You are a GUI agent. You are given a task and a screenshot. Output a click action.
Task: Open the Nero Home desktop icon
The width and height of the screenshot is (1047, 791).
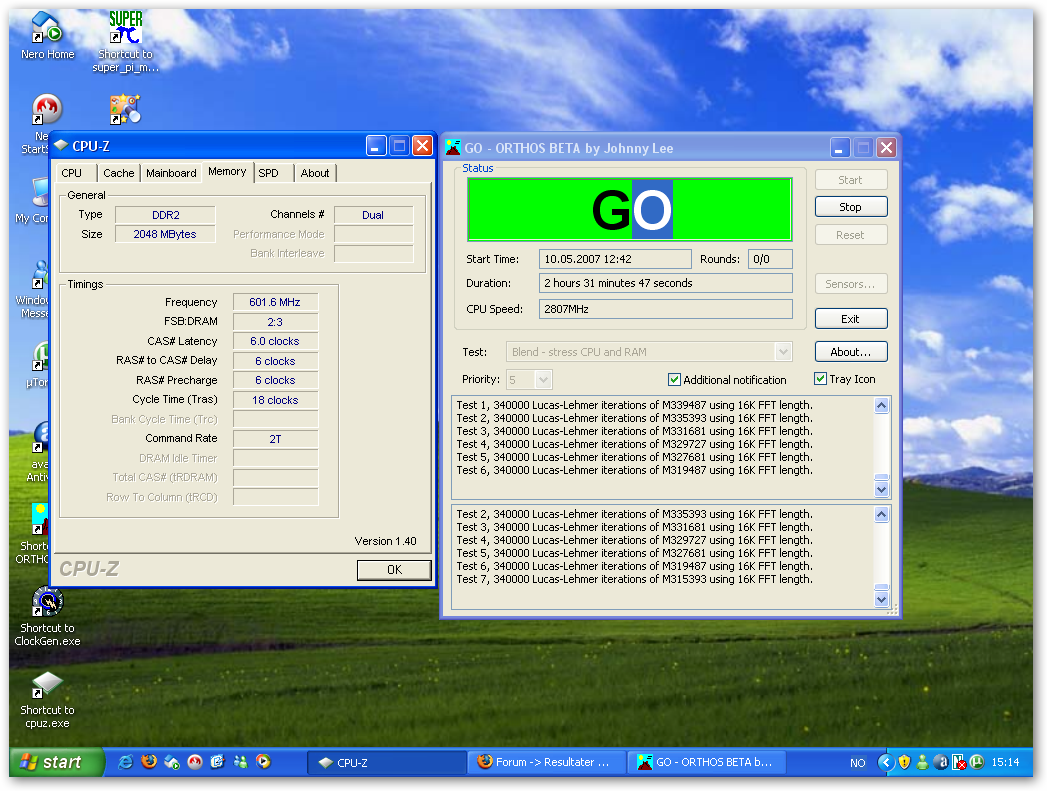47,28
